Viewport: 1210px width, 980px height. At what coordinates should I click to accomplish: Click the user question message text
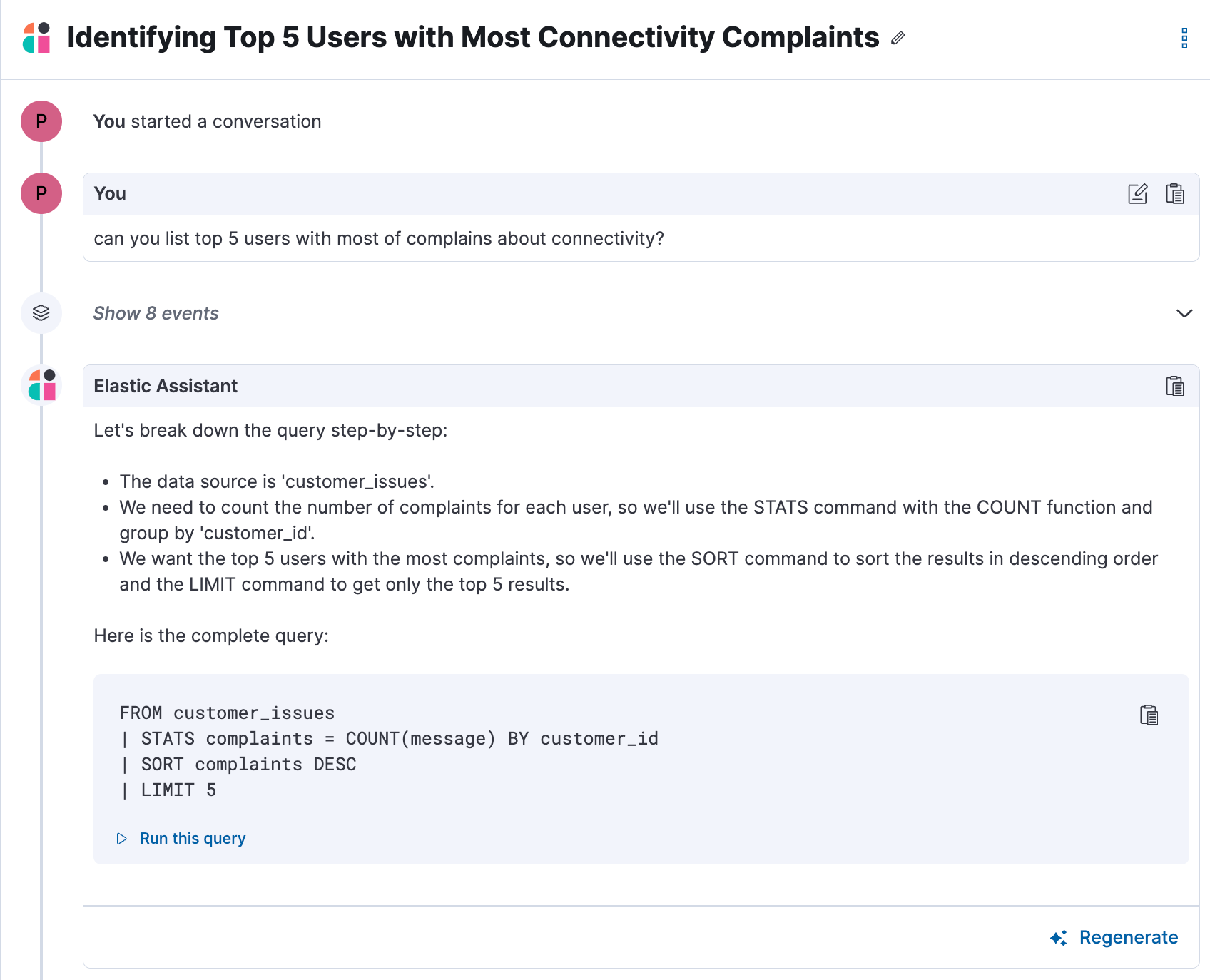(x=379, y=238)
